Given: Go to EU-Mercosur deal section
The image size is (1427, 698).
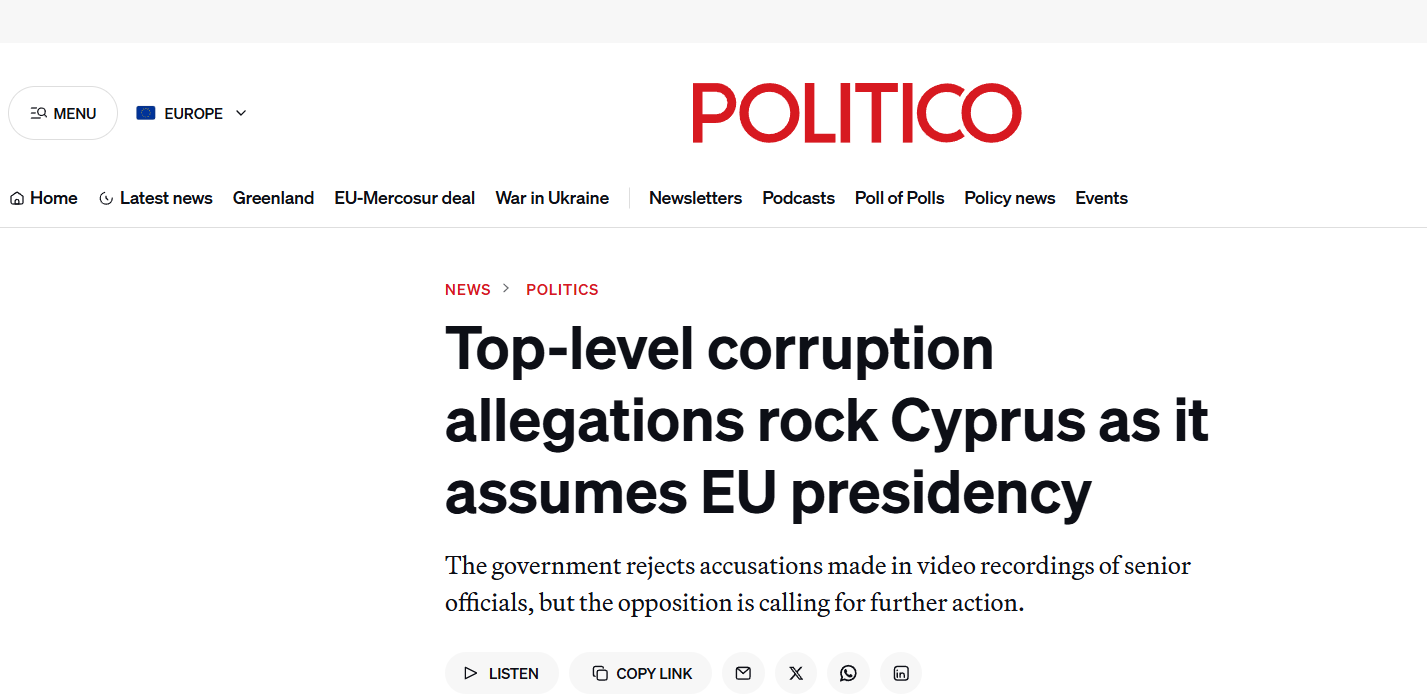Looking at the screenshot, I should pyautogui.click(x=404, y=198).
